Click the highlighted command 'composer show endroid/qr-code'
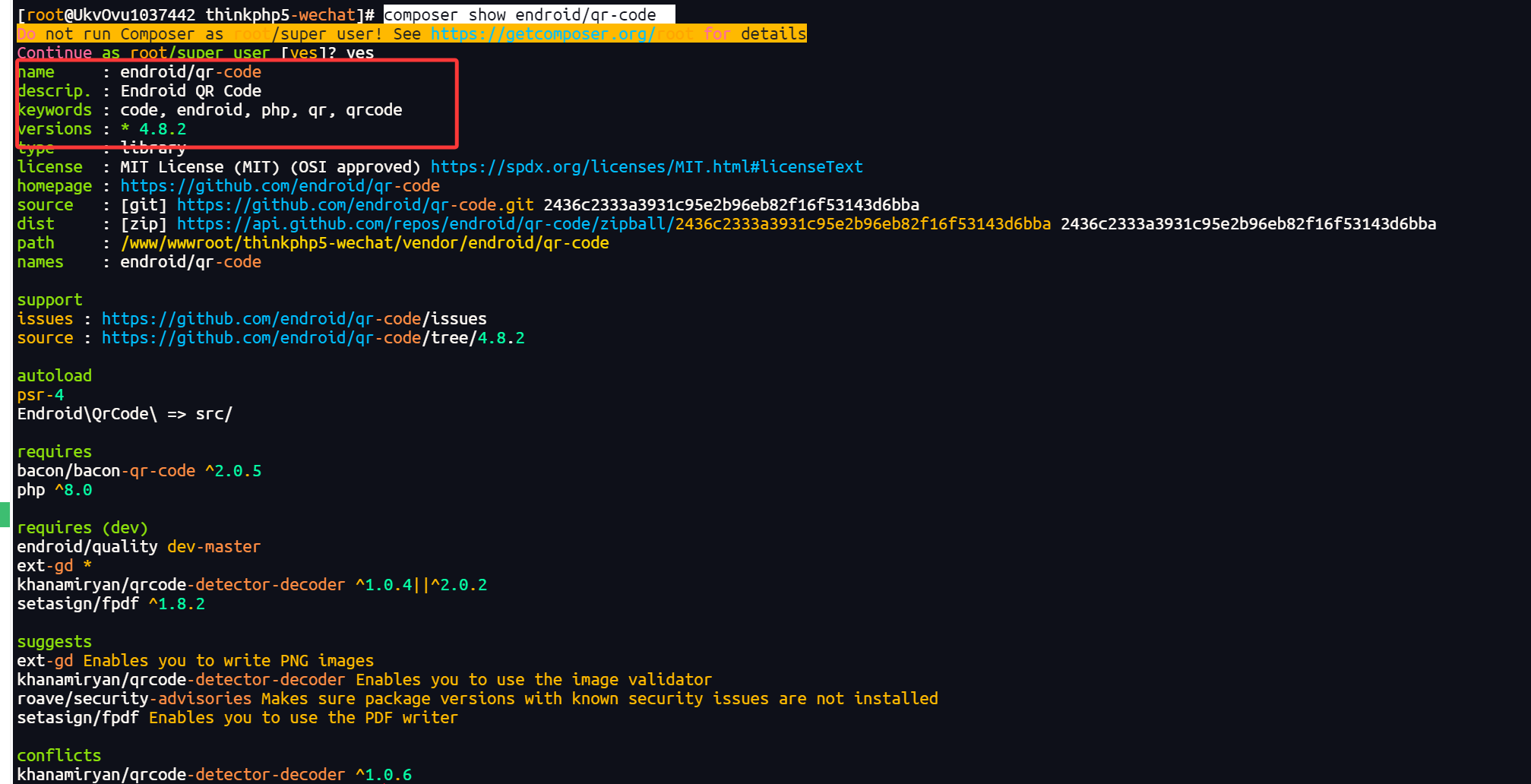The image size is (1531, 784). pos(520,15)
